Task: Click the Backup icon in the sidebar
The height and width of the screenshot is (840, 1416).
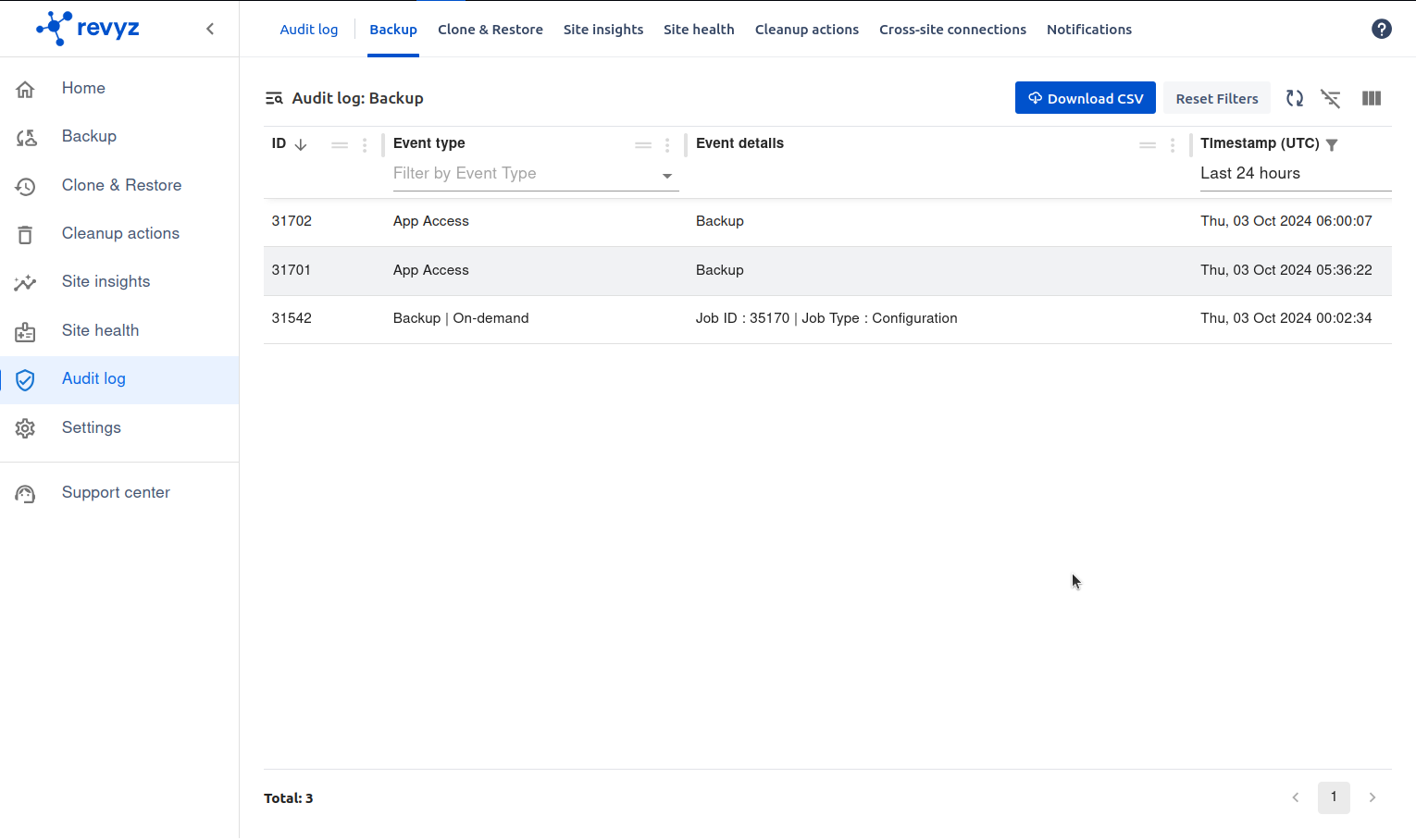Action: (x=26, y=137)
